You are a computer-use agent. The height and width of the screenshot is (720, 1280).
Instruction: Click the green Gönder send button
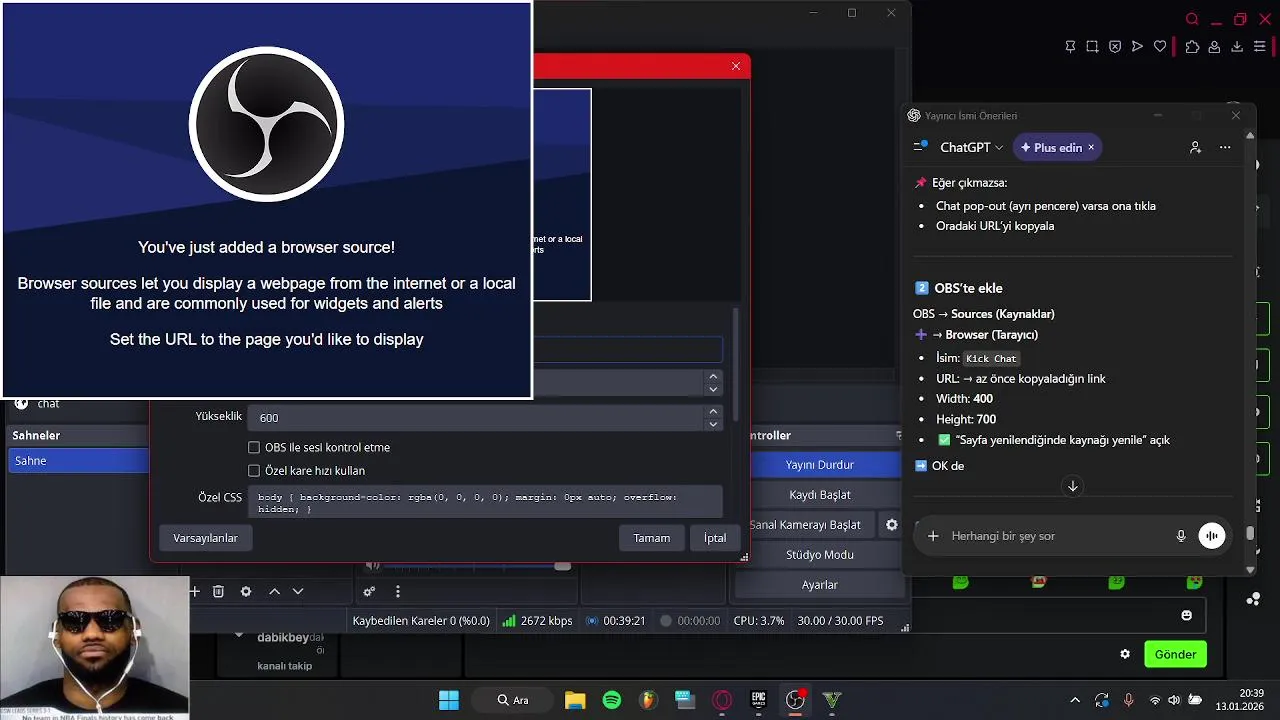(x=1175, y=654)
